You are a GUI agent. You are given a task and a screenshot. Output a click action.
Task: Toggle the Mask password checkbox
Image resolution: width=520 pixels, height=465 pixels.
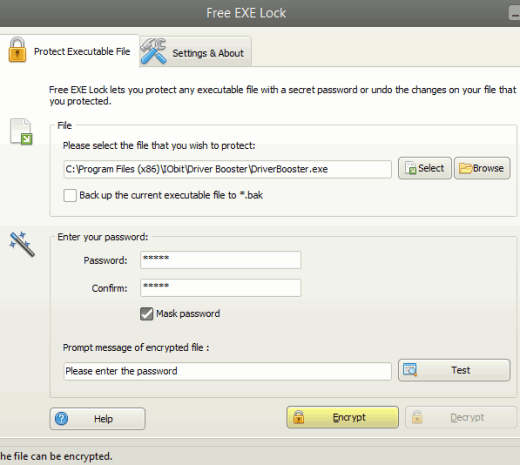click(147, 314)
